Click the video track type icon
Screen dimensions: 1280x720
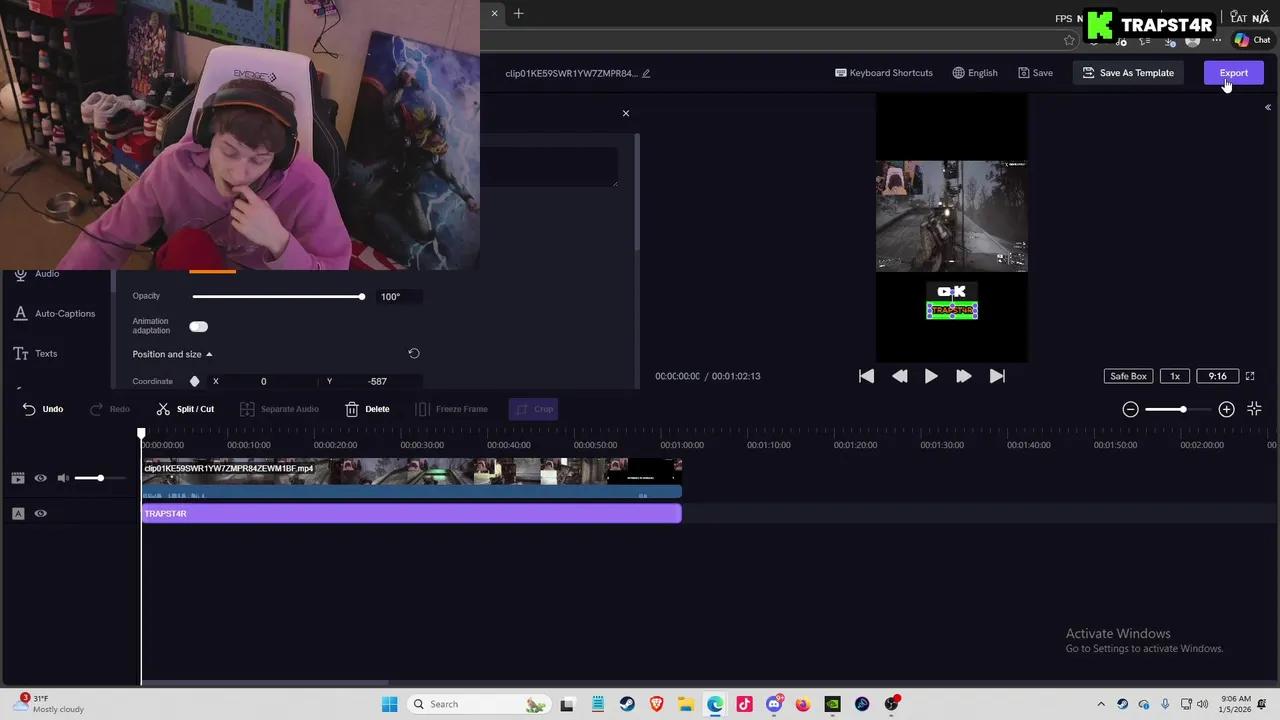point(17,478)
